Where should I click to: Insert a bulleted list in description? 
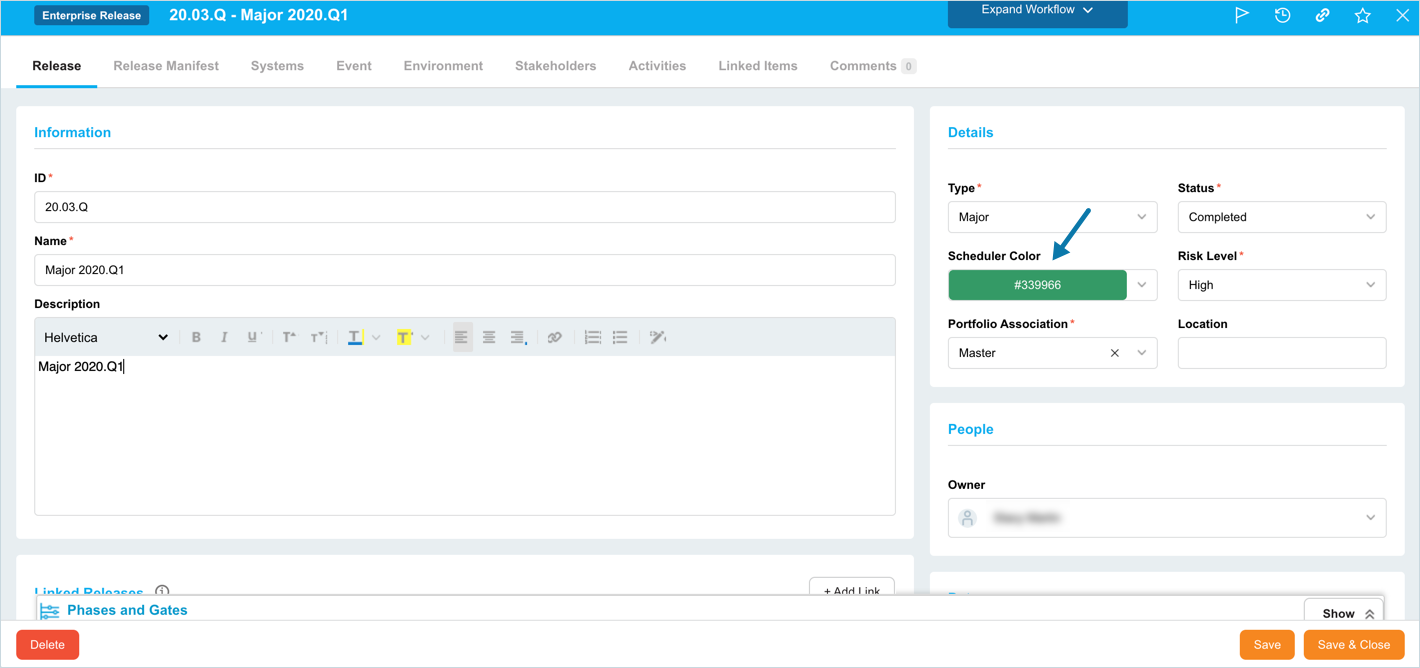click(x=620, y=338)
